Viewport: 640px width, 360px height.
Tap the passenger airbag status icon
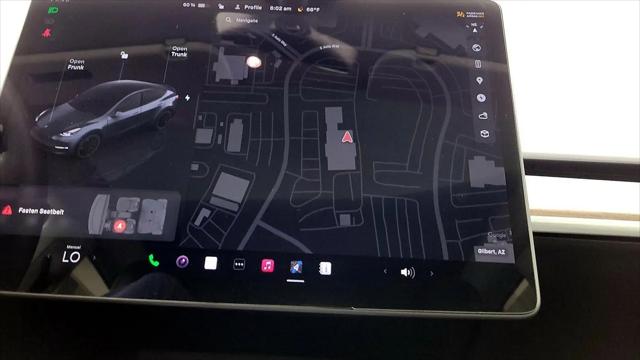tap(470, 15)
